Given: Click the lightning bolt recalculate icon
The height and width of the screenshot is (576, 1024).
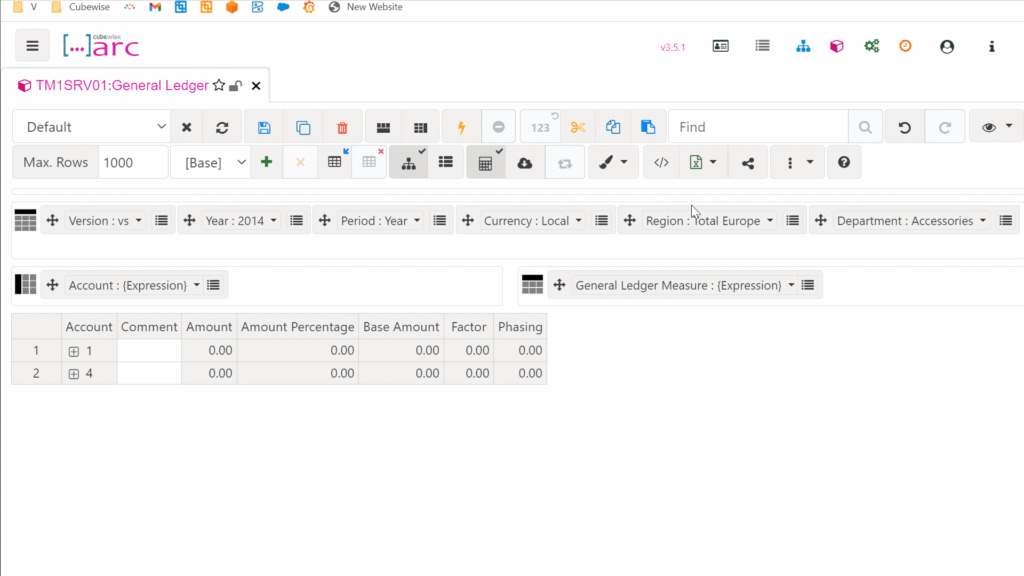Looking at the screenshot, I should click(461, 127).
